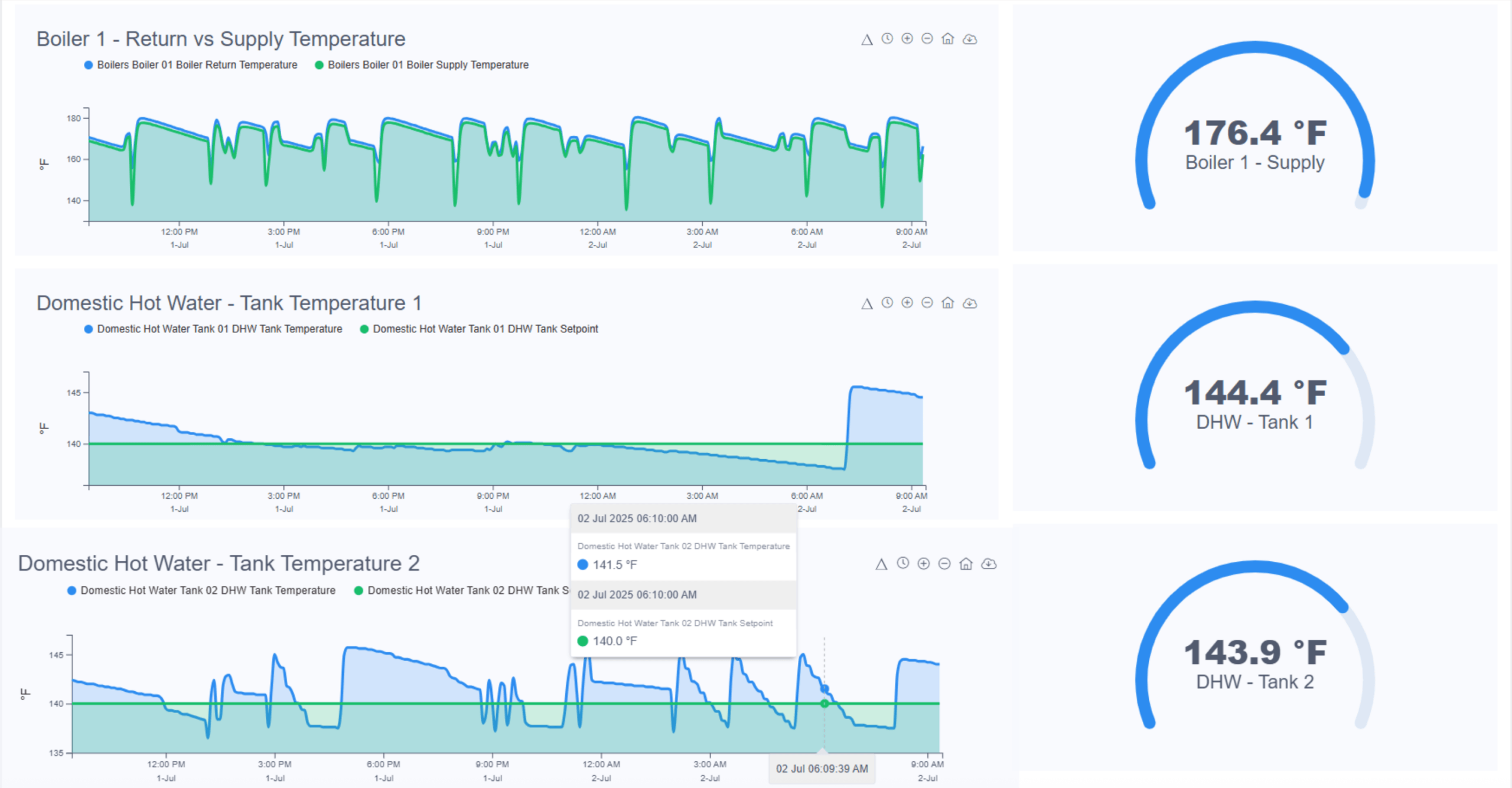Open clock time-range icon on Tank Temperature 1 chart
The image size is (1512, 788).
pos(887,303)
